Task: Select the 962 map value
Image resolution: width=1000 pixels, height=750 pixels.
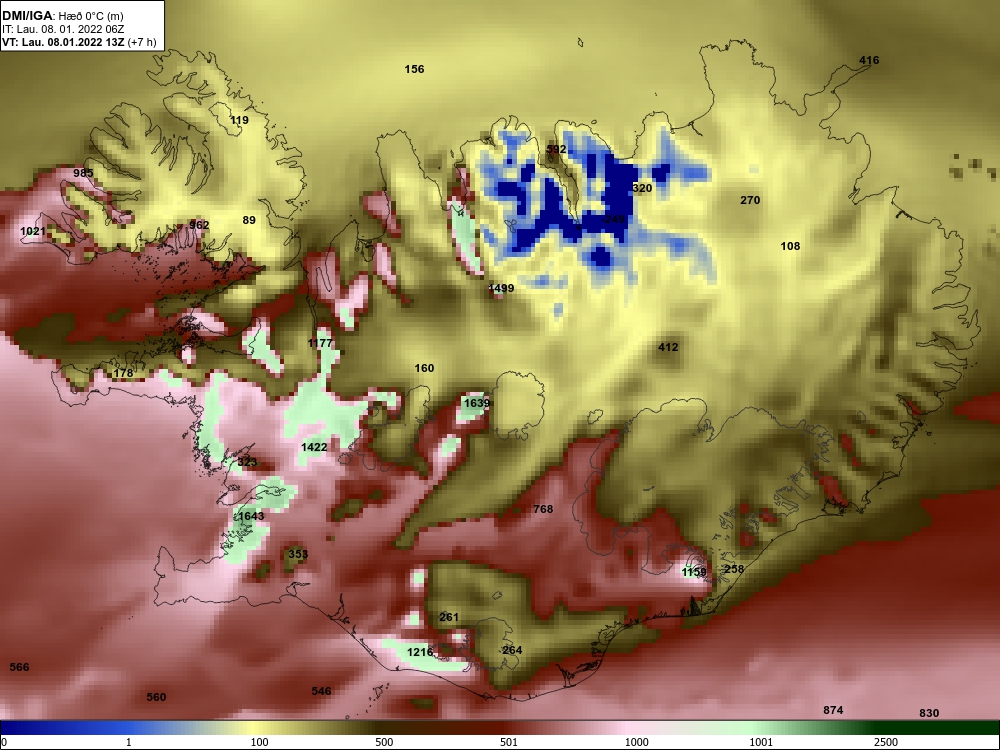Action: tap(199, 225)
